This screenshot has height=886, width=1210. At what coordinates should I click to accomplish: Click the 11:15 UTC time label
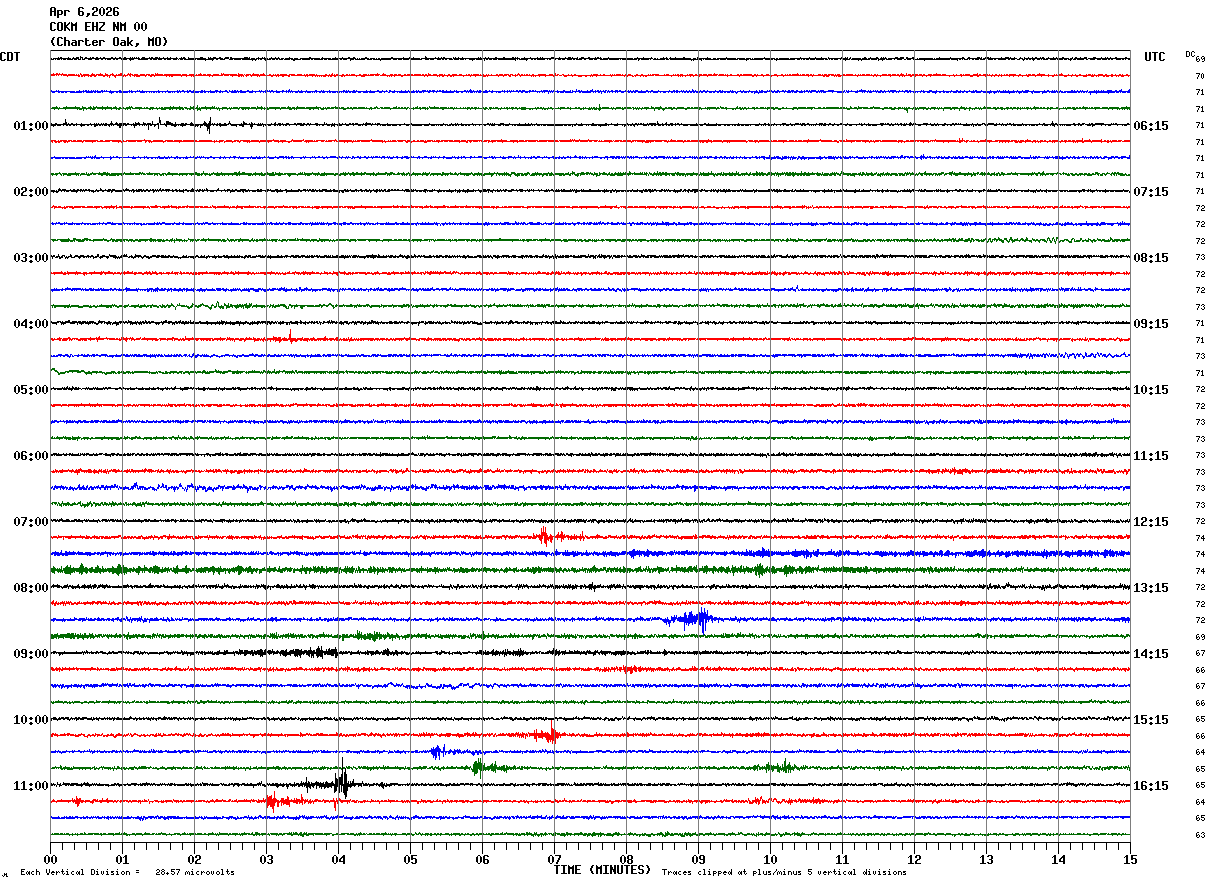[x=1151, y=456]
